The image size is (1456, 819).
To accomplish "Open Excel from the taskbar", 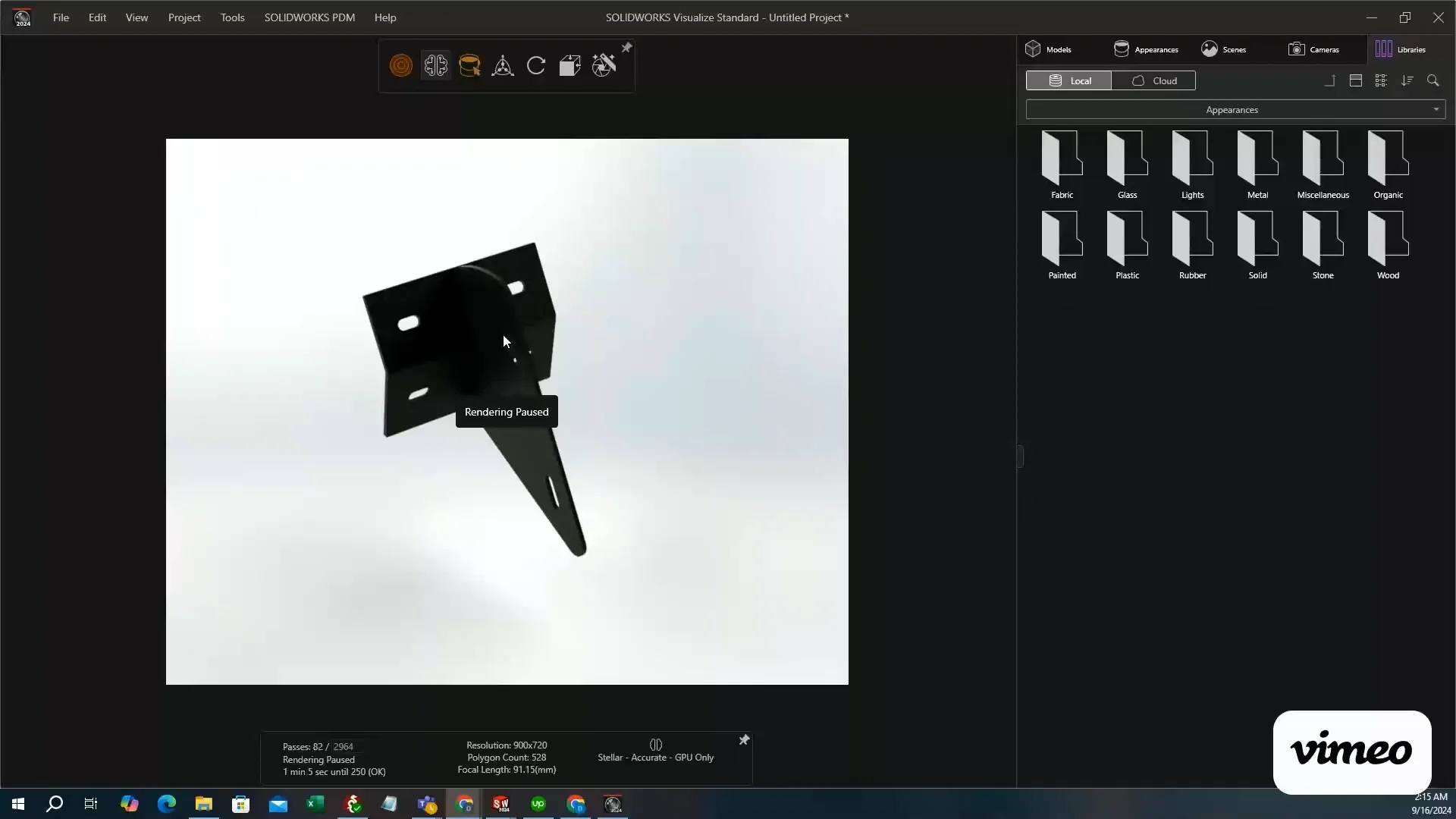I will pos(315,804).
